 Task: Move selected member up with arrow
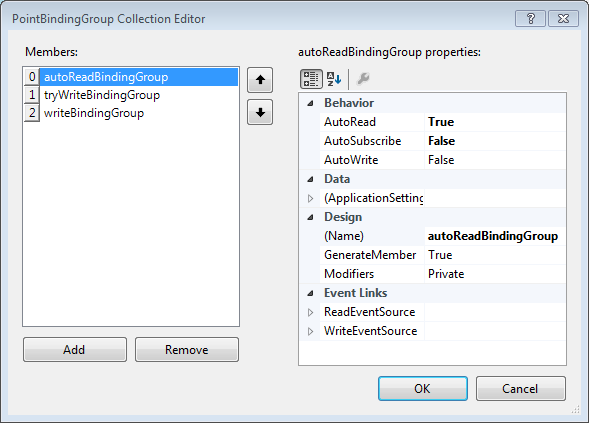pyautogui.click(x=260, y=80)
